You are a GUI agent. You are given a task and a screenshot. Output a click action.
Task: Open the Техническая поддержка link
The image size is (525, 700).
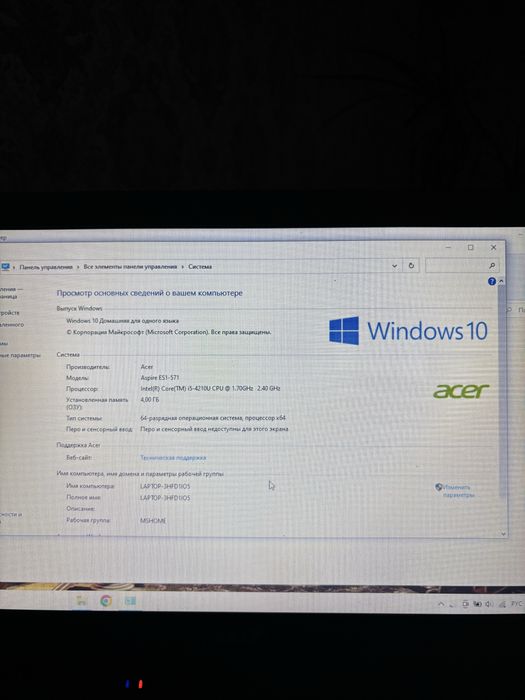coord(173,458)
